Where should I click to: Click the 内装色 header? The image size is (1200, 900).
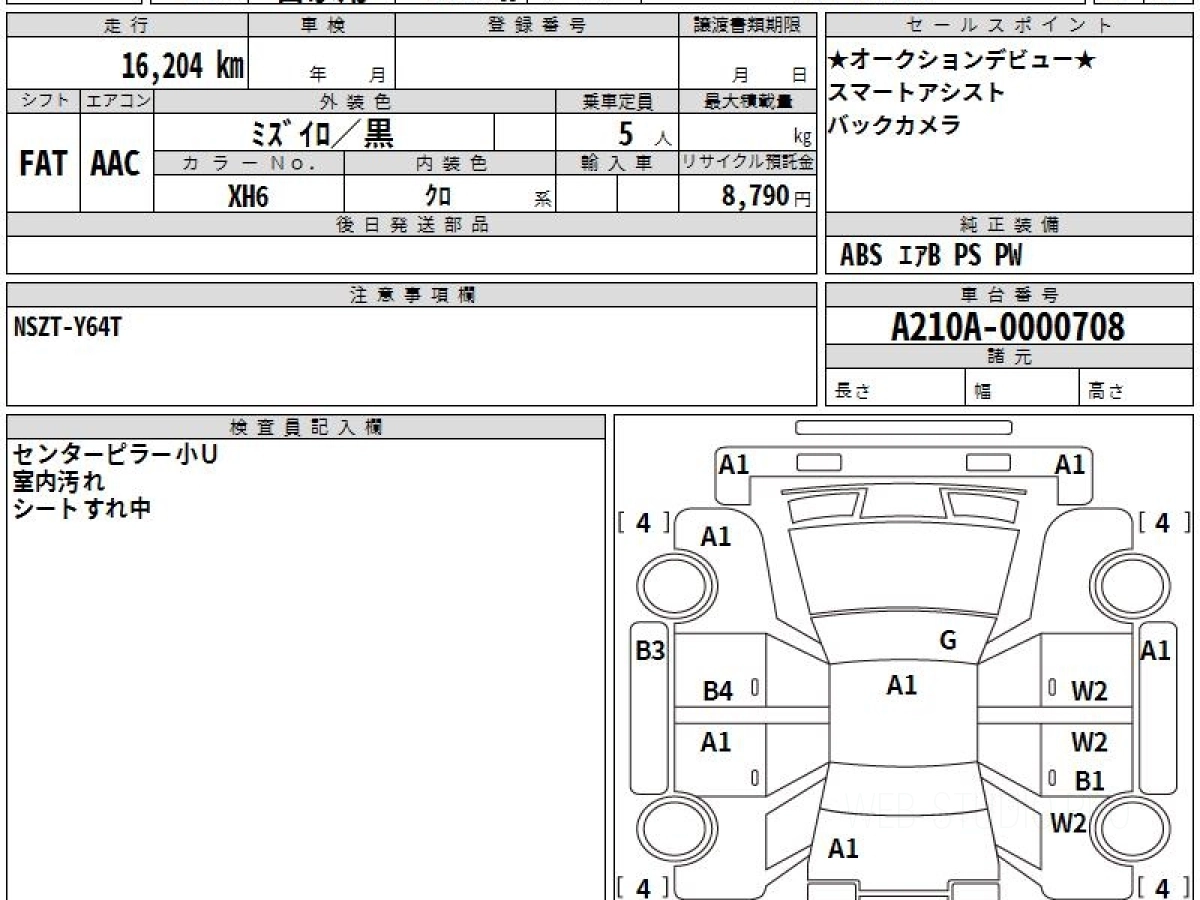coord(450,163)
